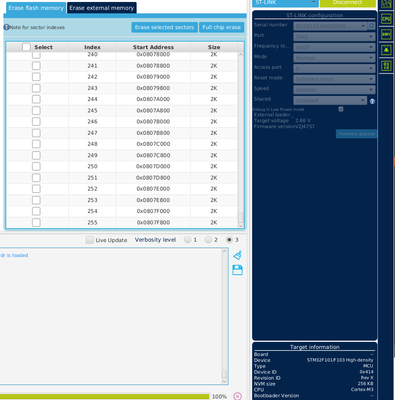
Task: Click the Target voltage 2.86 V text
Action: click(282, 121)
